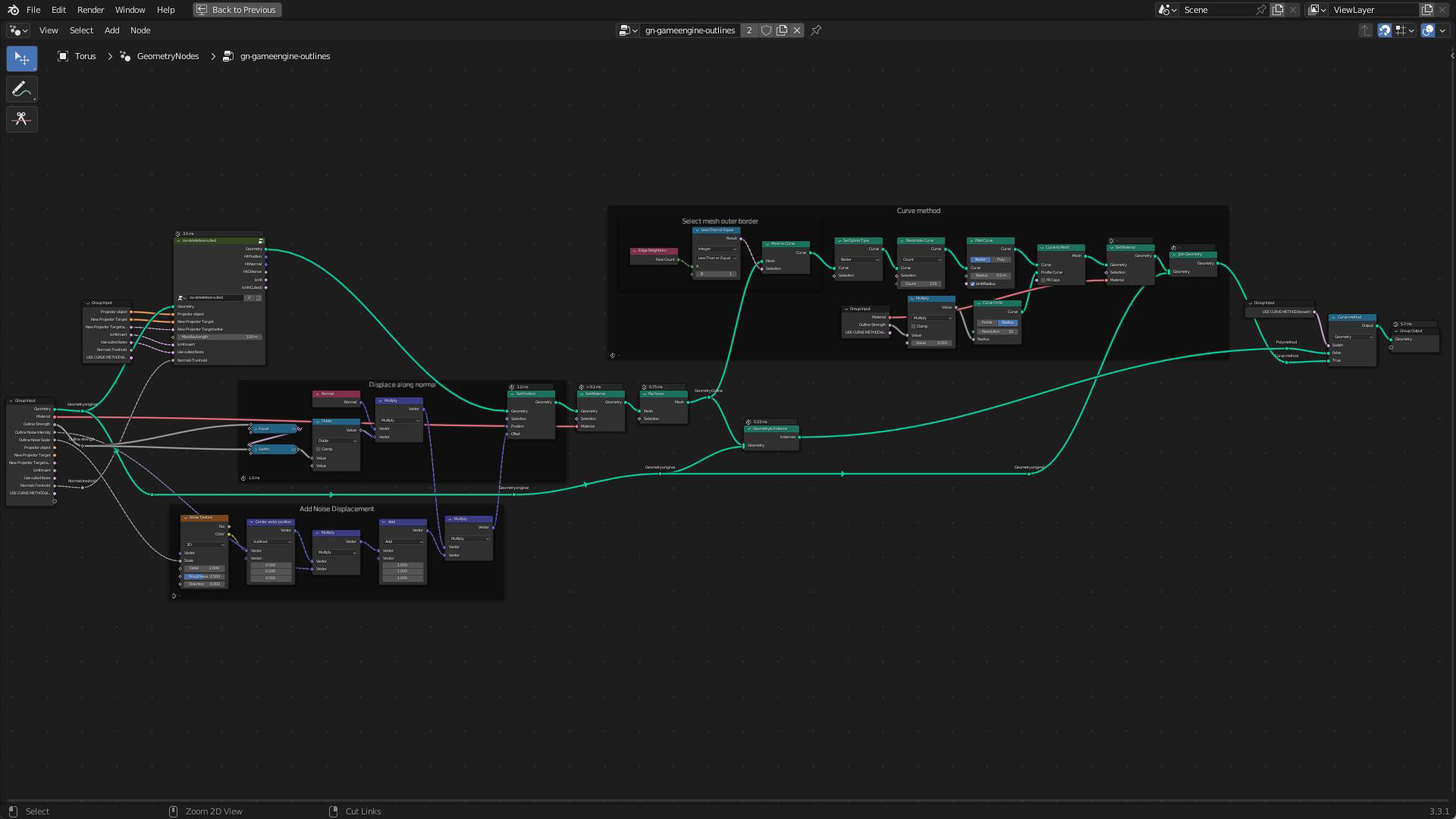Click the Torus object breadcrumb icon

point(63,56)
